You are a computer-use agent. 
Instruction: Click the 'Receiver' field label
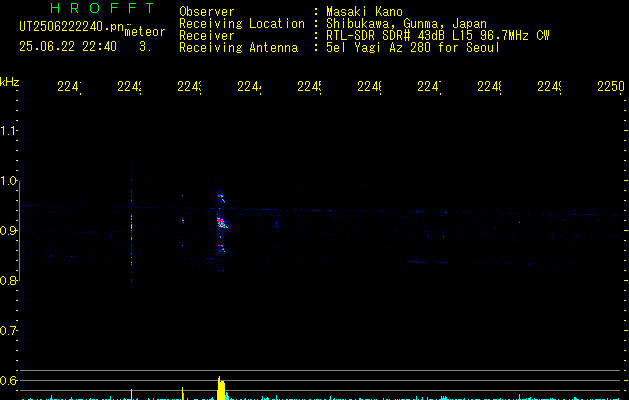pos(207,36)
